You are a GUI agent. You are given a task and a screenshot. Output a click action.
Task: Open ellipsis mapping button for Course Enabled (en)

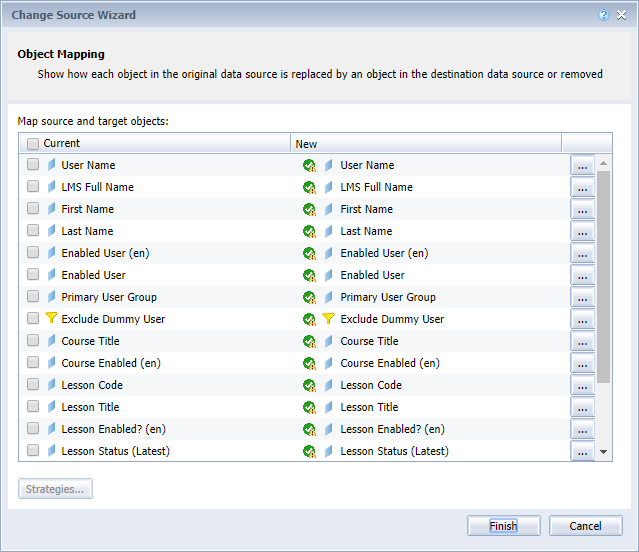click(x=582, y=364)
